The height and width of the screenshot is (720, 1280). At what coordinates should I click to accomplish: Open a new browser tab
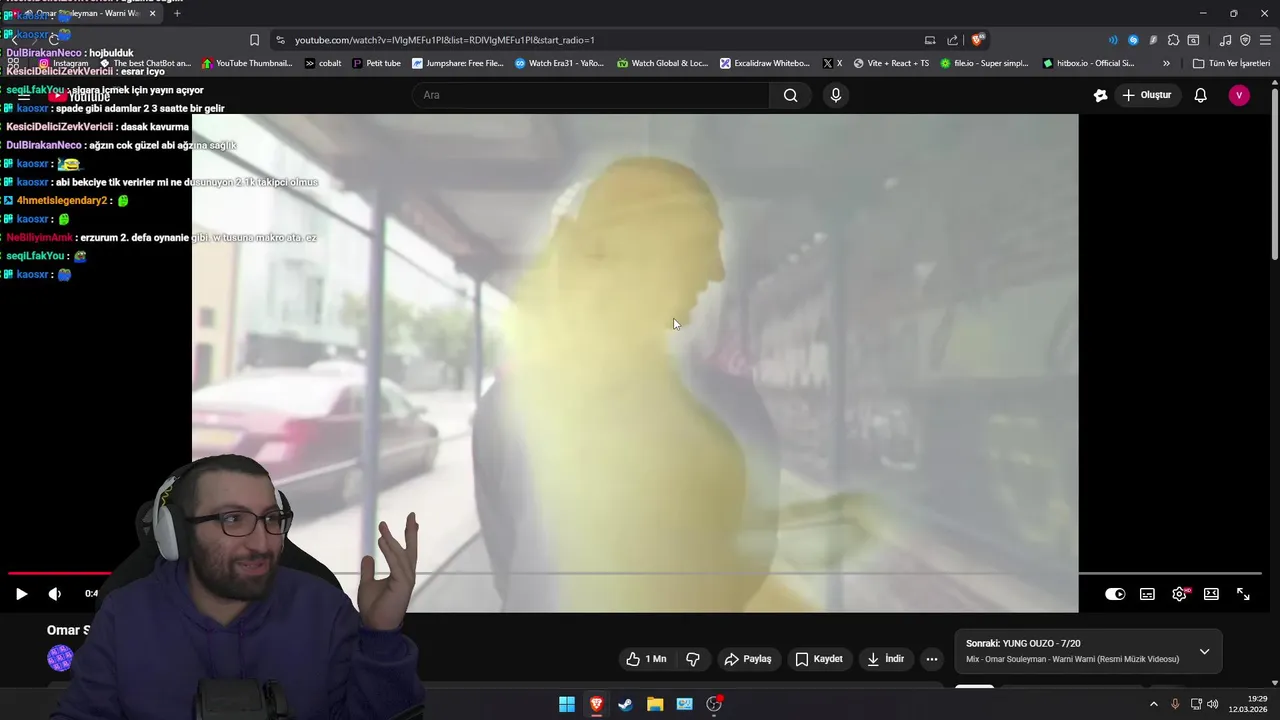(177, 13)
